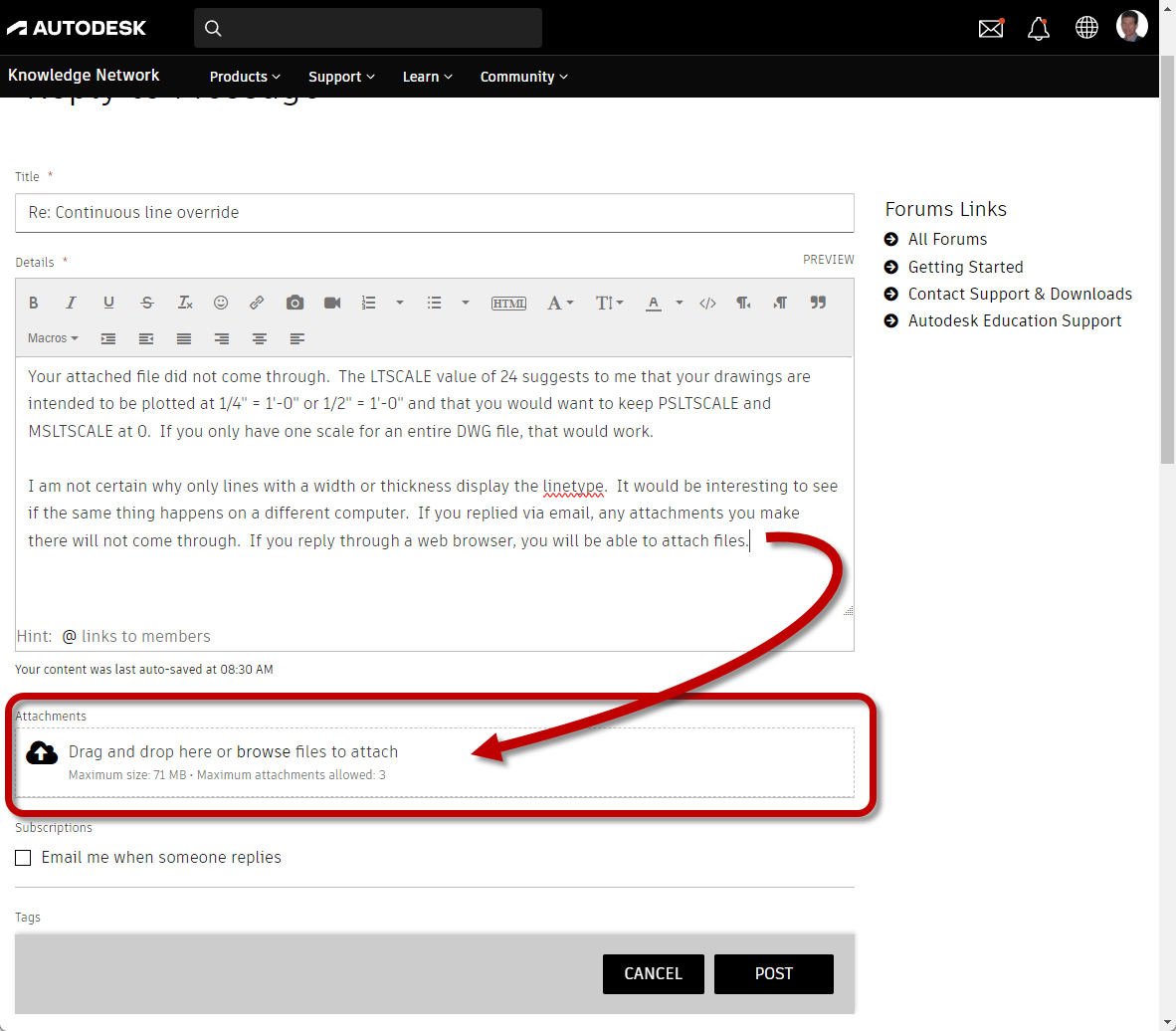Toggle bold formatting in the editor

coord(33,303)
